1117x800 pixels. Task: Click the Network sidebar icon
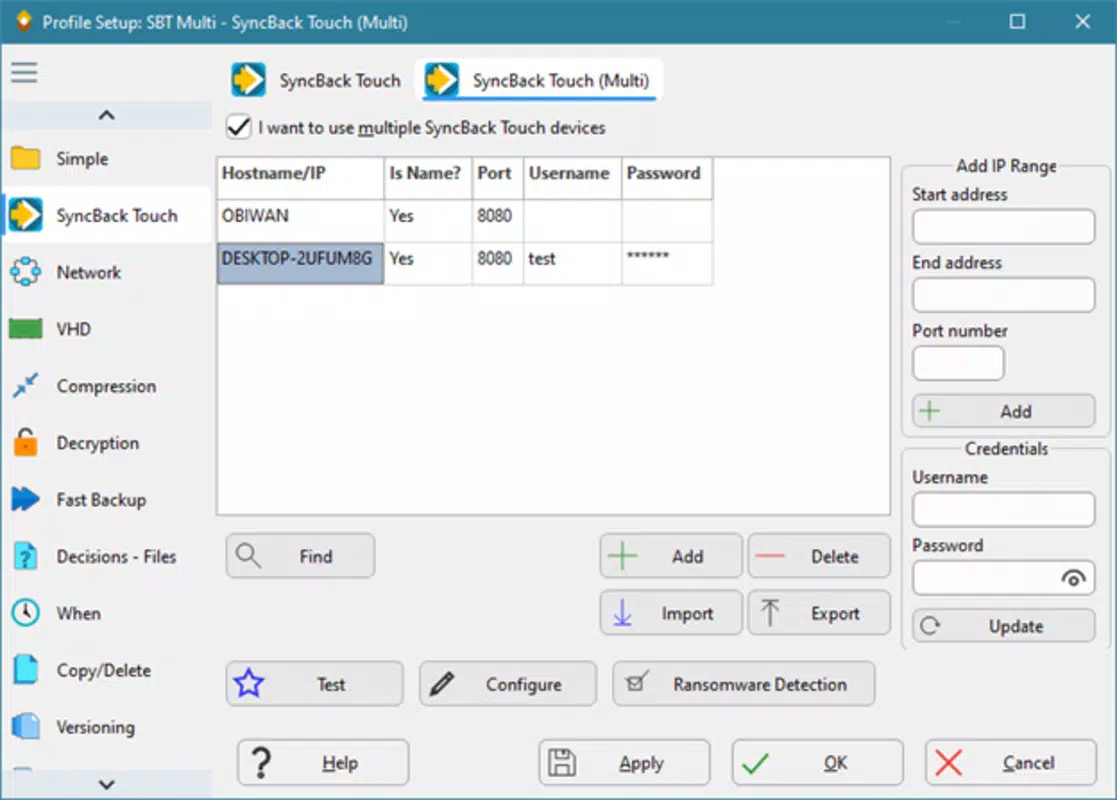point(26,272)
